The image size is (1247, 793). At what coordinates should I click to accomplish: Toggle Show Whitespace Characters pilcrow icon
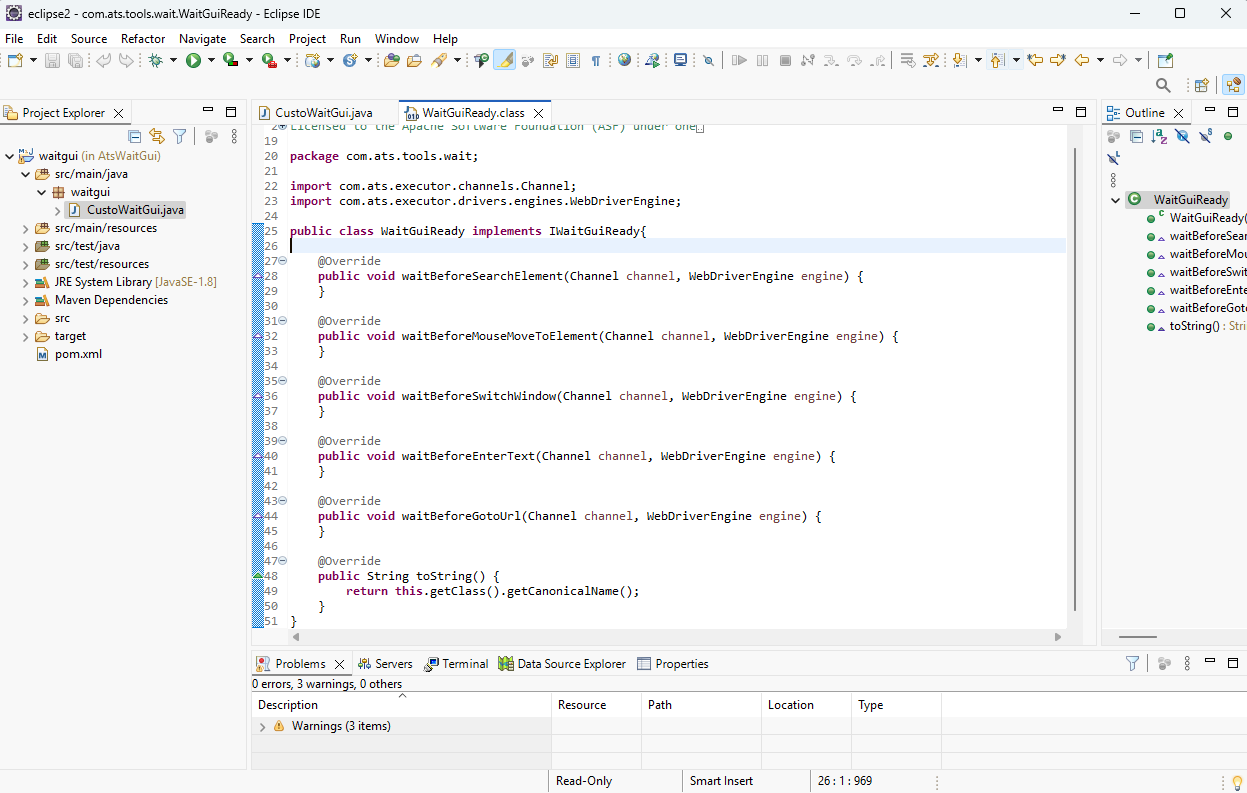(596, 61)
